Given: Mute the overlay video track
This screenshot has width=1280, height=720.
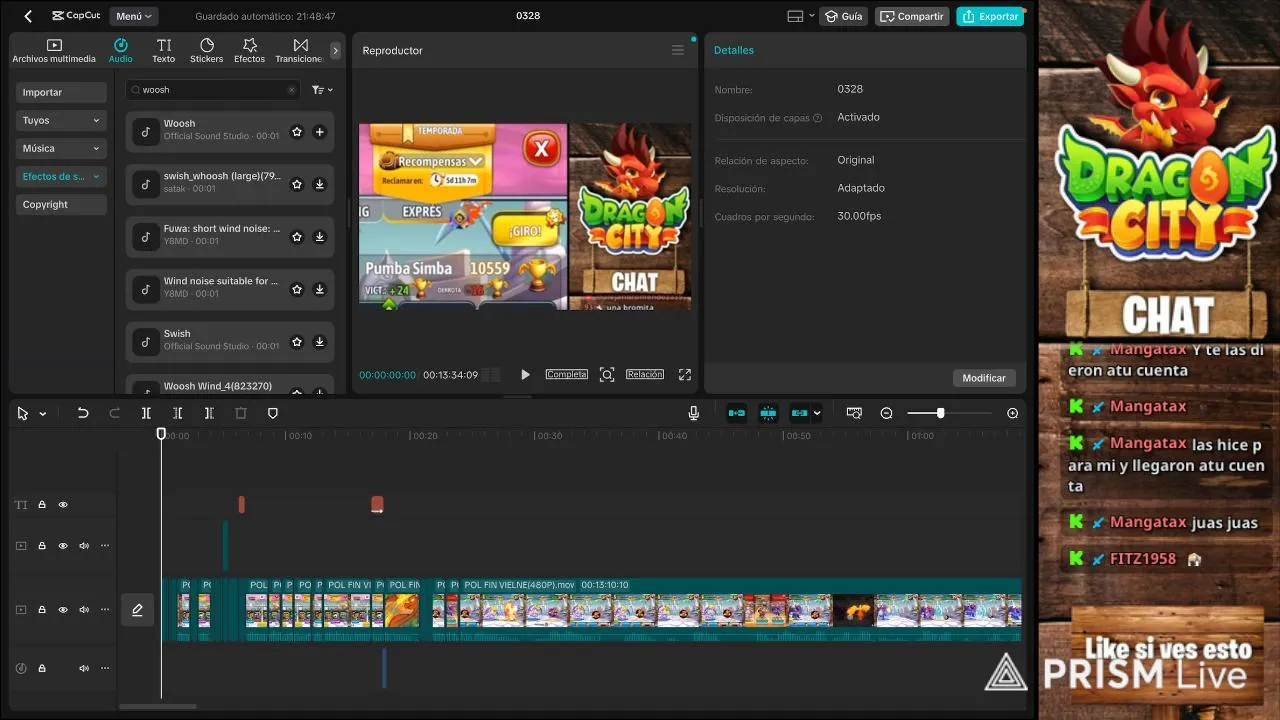Looking at the screenshot, I should click(x=84, y=546).
